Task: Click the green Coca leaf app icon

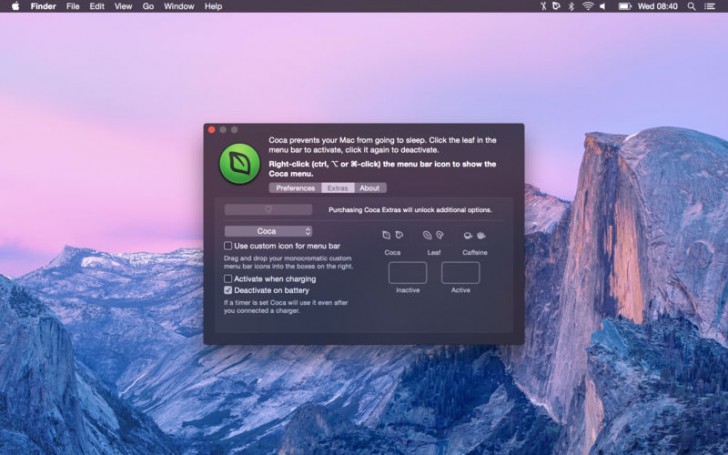Action: point(240,163)
